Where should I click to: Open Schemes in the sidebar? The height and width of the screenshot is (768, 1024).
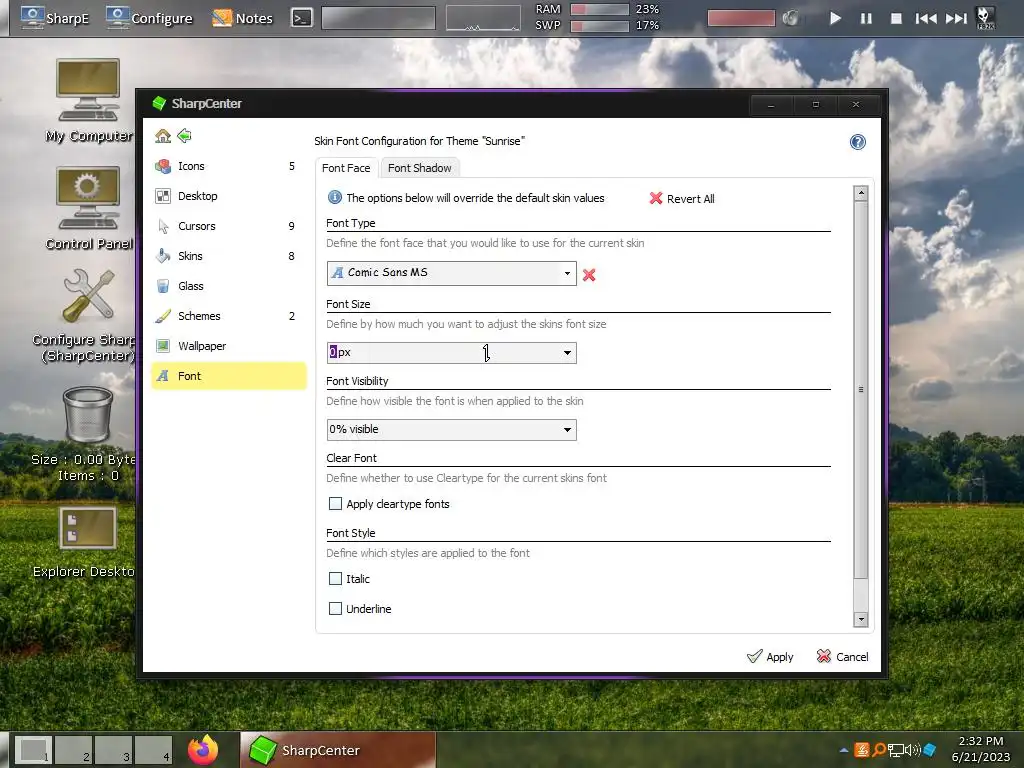click(x=228, y=316)
